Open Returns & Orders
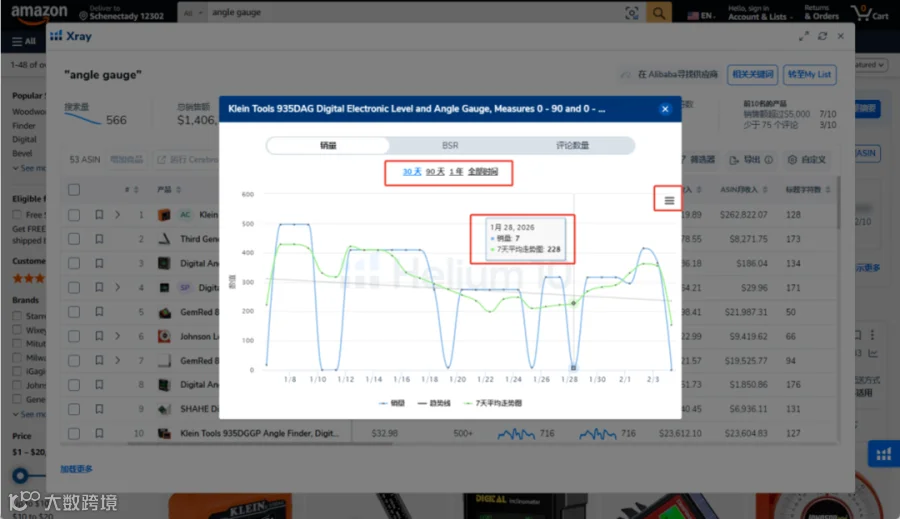 click(821, 13)
